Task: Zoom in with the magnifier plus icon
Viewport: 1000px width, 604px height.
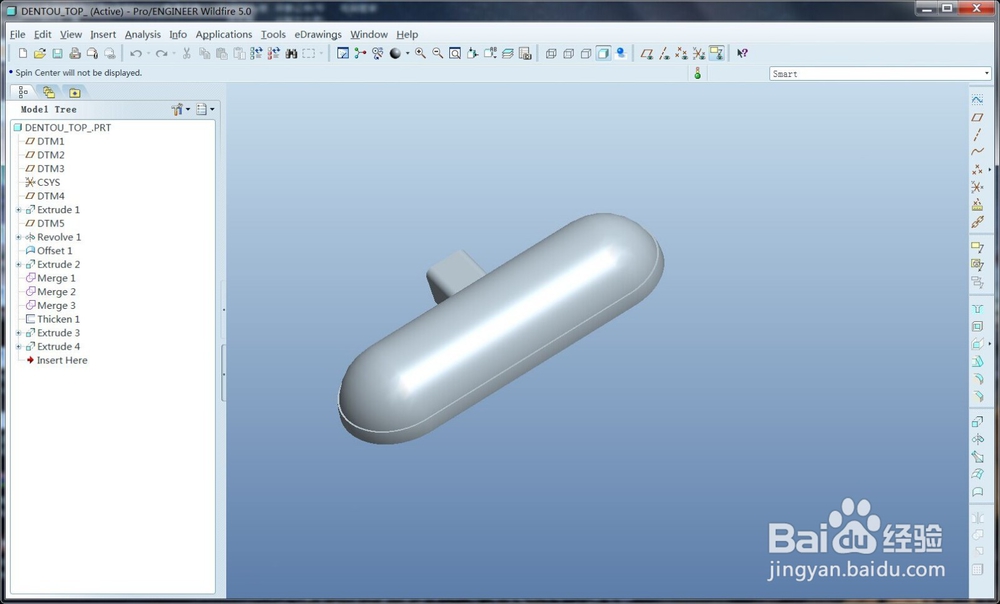Action: click(420, 54)
